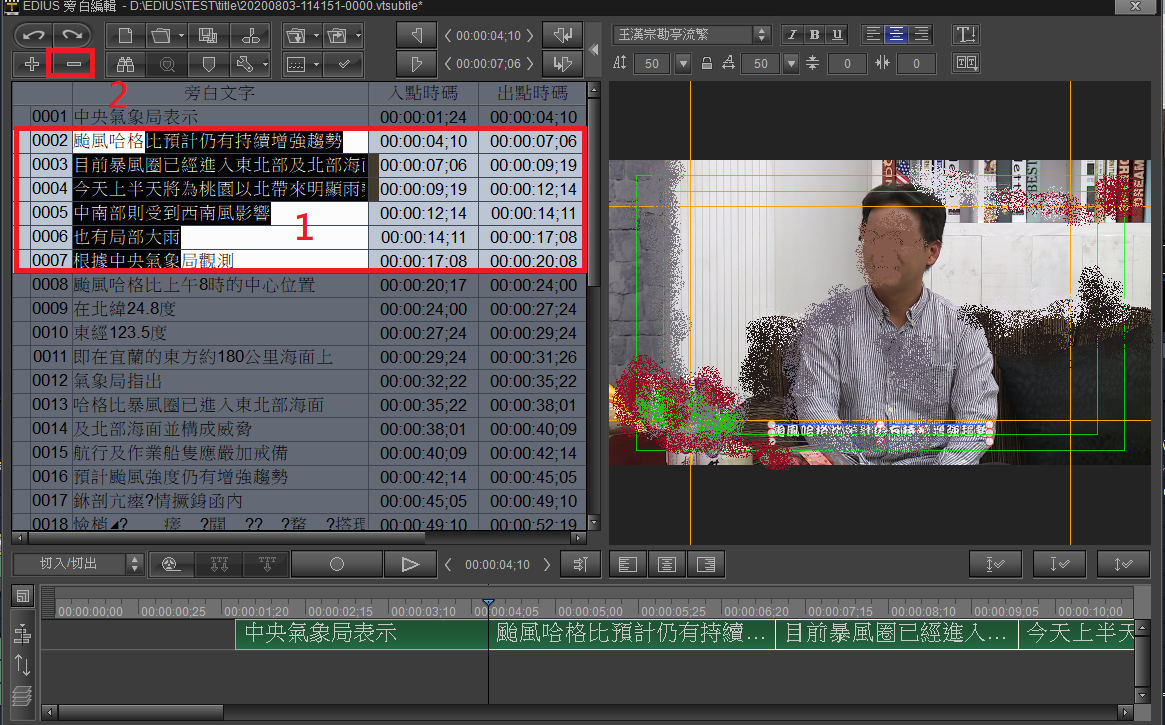Set right position alignment below preview

point(706,565)
